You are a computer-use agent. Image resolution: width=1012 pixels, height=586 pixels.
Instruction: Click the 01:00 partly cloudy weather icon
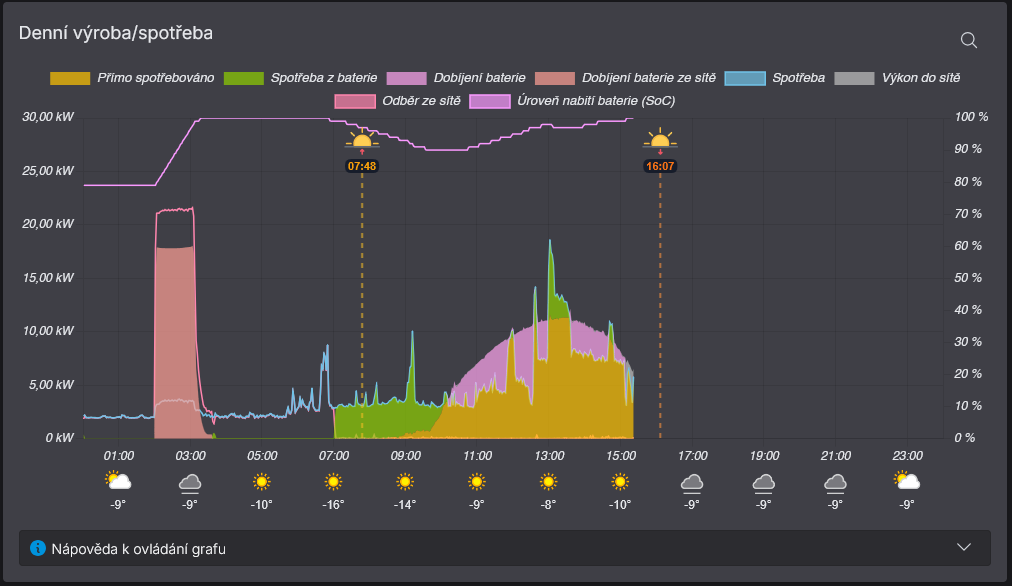point(118,482)
